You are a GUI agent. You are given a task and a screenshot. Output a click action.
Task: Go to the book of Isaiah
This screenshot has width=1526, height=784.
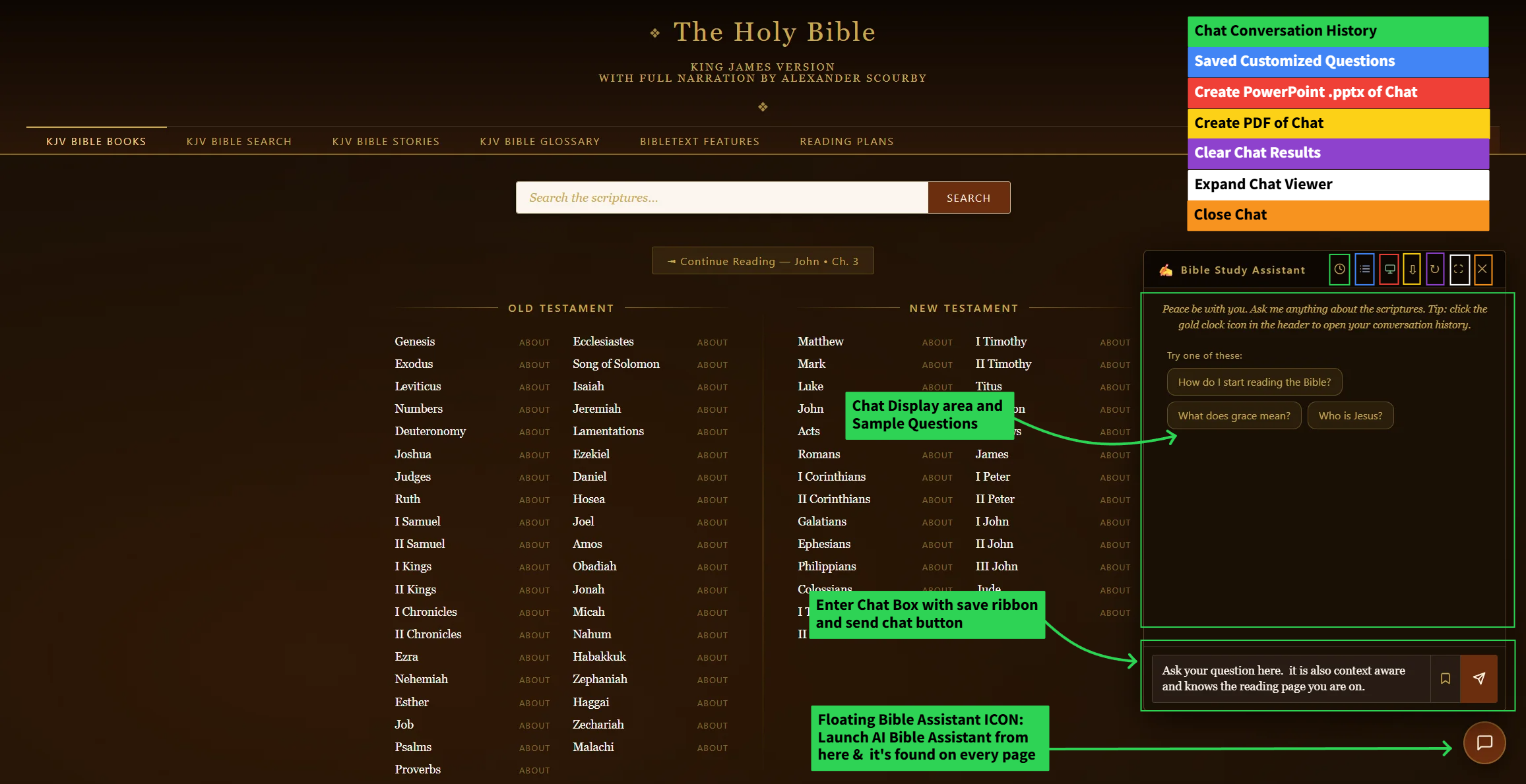pyautogui.click(x=588, y=386)
